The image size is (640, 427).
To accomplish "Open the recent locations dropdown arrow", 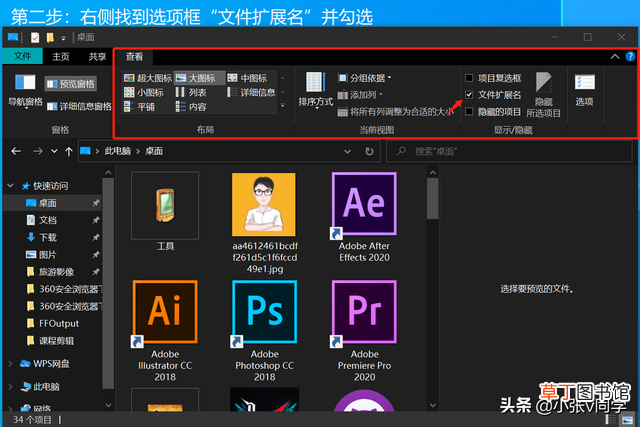I will tap(54, 151).
